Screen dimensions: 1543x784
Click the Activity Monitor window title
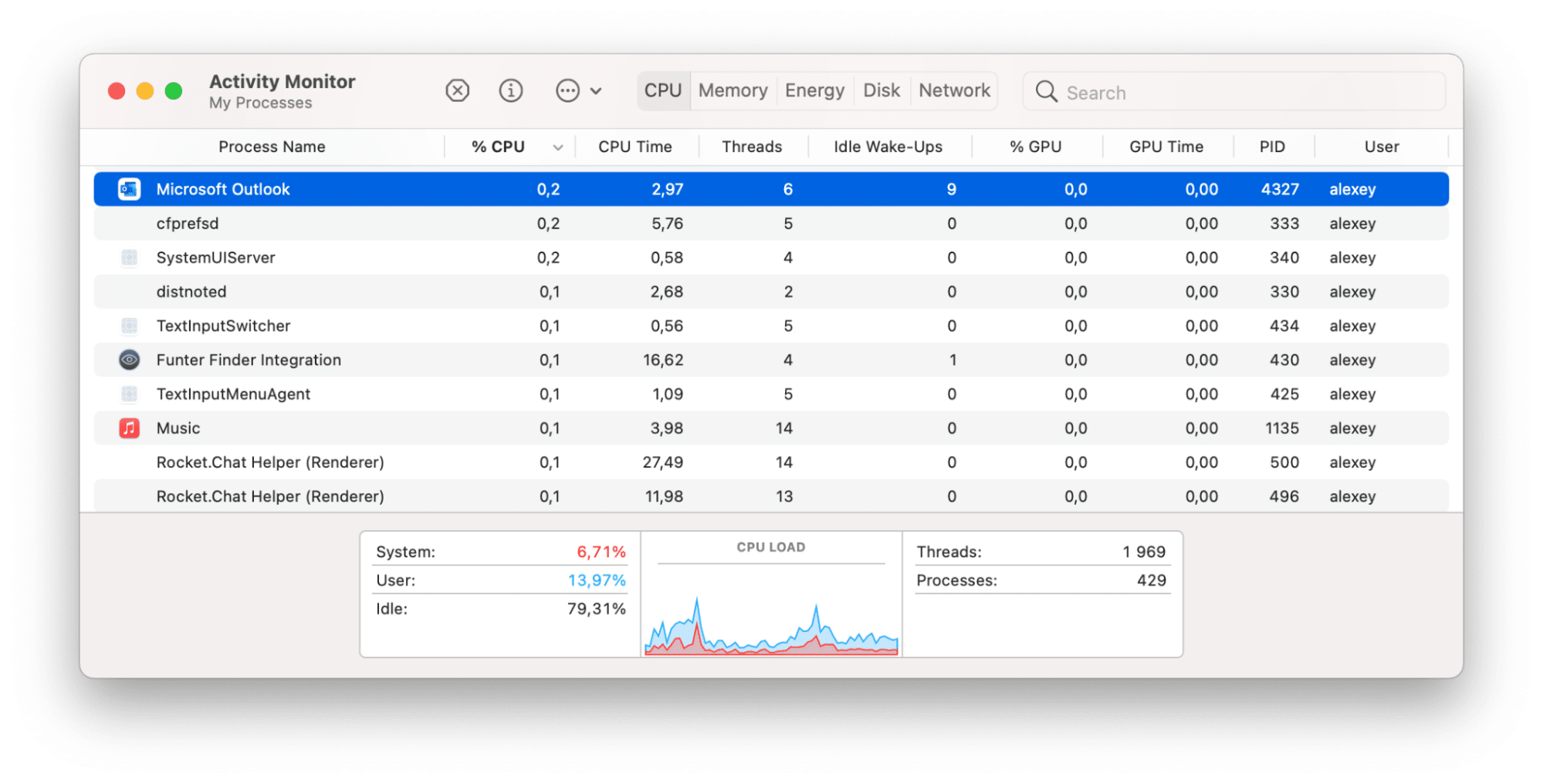click(x=282, y=82)
